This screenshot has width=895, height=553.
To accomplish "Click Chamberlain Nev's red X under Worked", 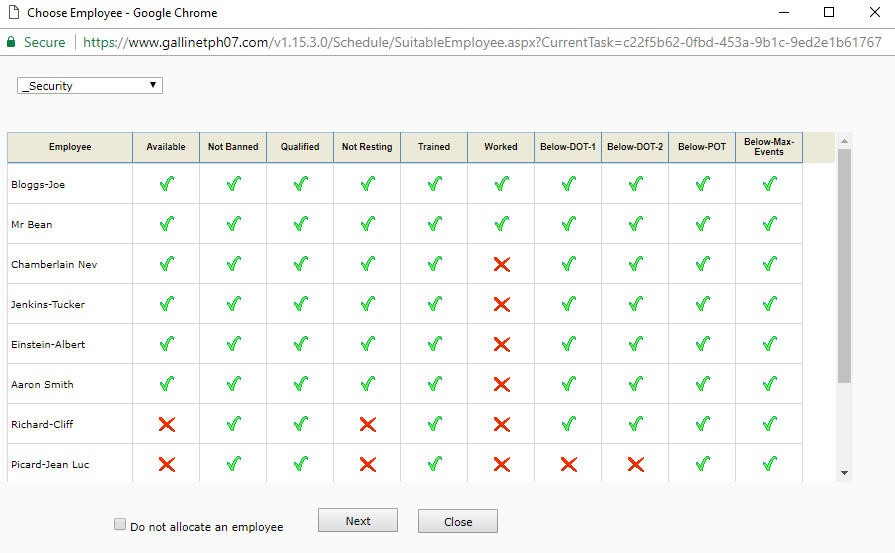I will click(501, 264).
